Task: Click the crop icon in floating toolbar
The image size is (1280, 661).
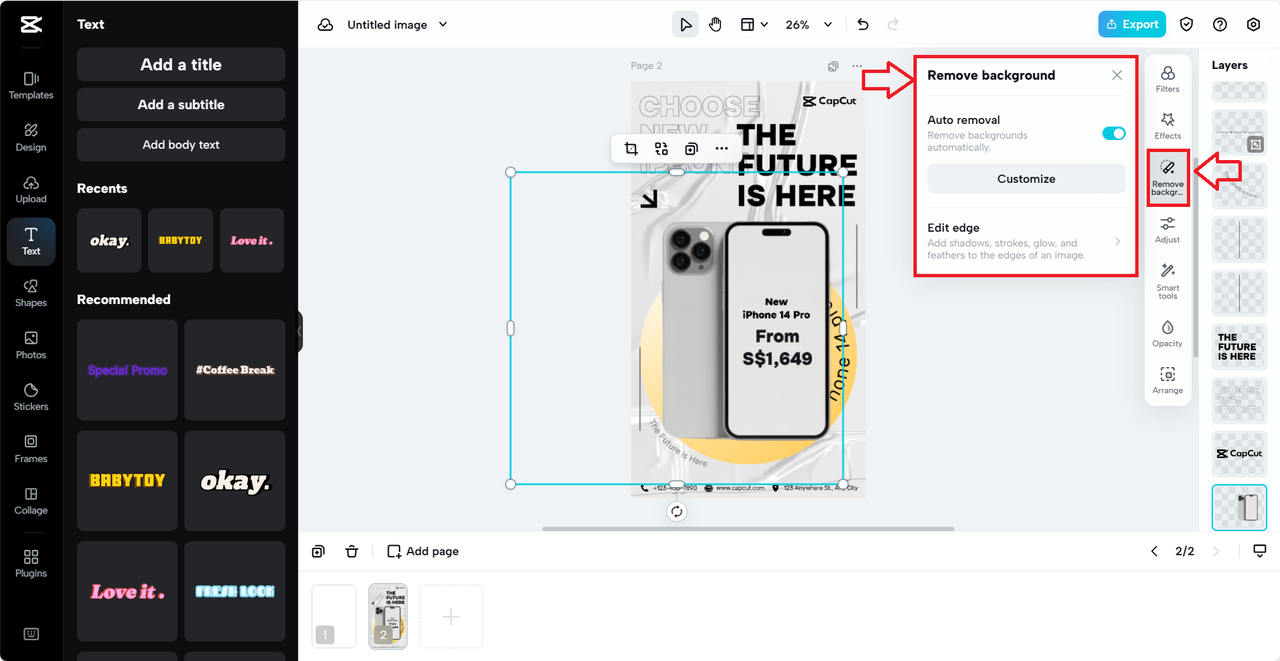Action: (x=631, y=148)
